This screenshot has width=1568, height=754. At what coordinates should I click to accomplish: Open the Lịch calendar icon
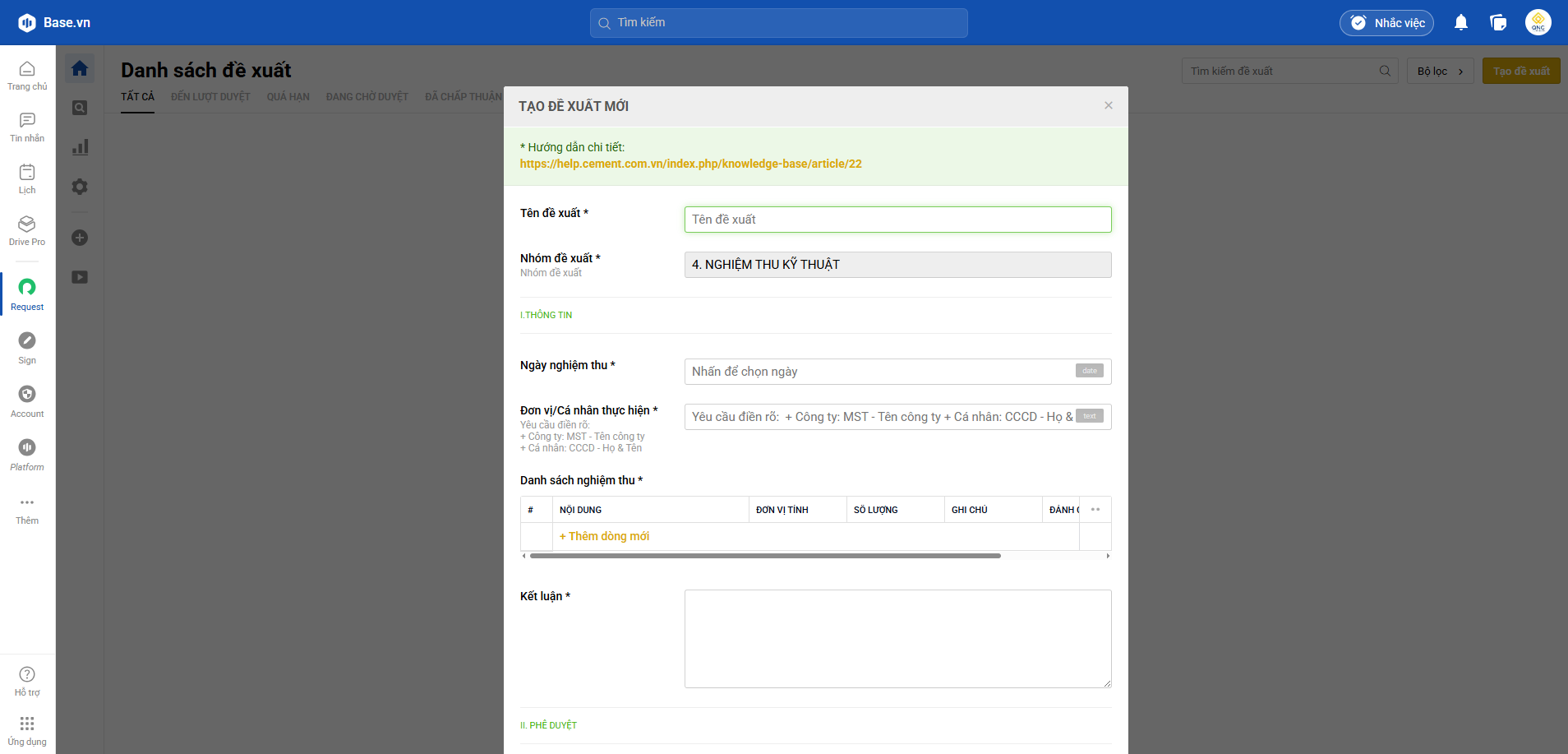(x=27, y=178)
